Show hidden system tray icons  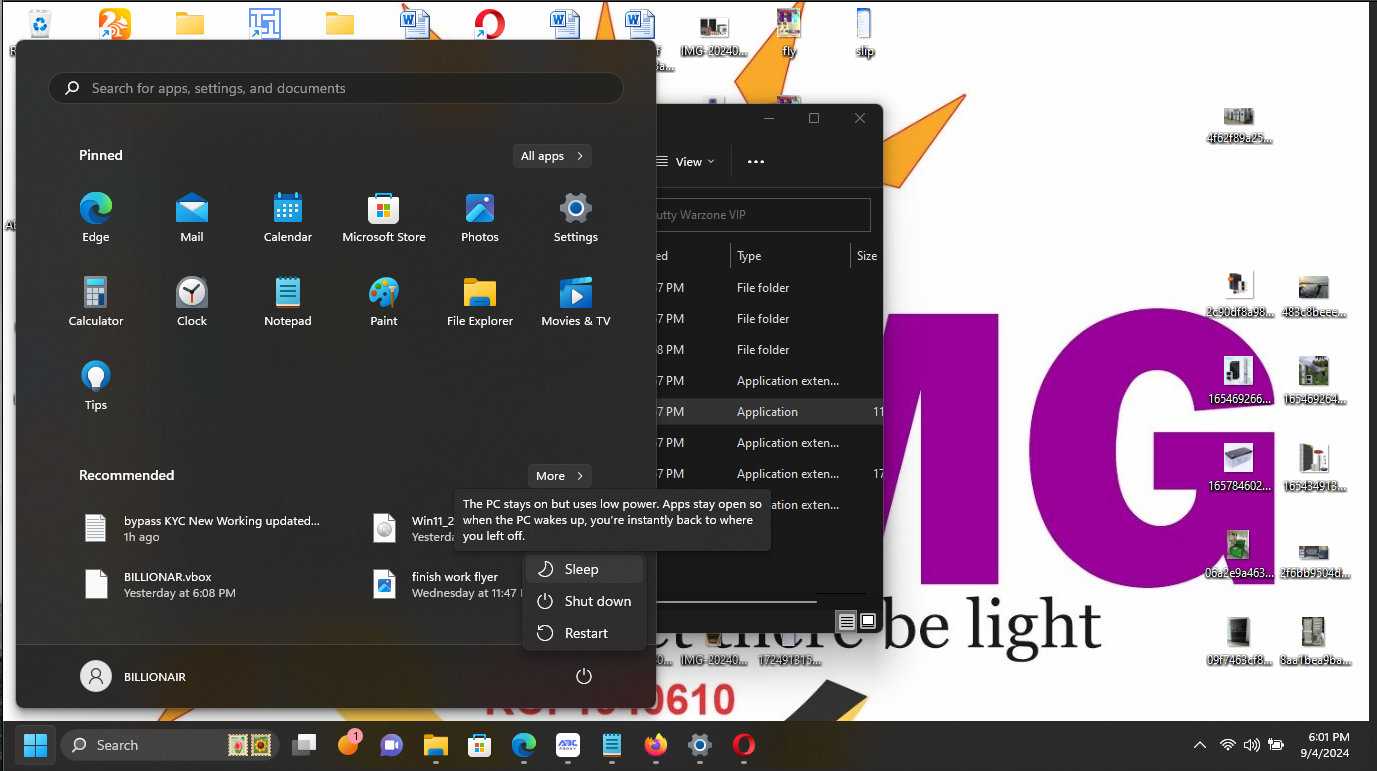pyautogui.click(x=1200, y=745)
